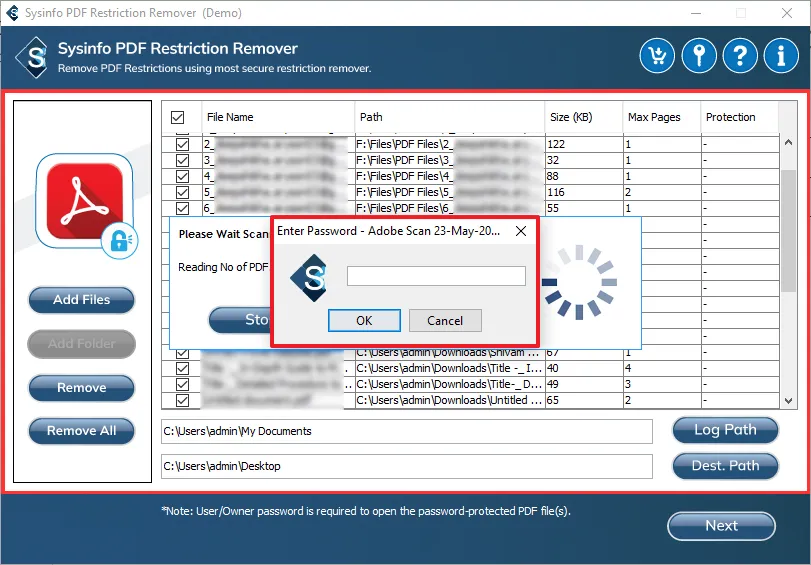Uncheck the file row starting with 4_
811x565 pixels.
click(182, 176)
